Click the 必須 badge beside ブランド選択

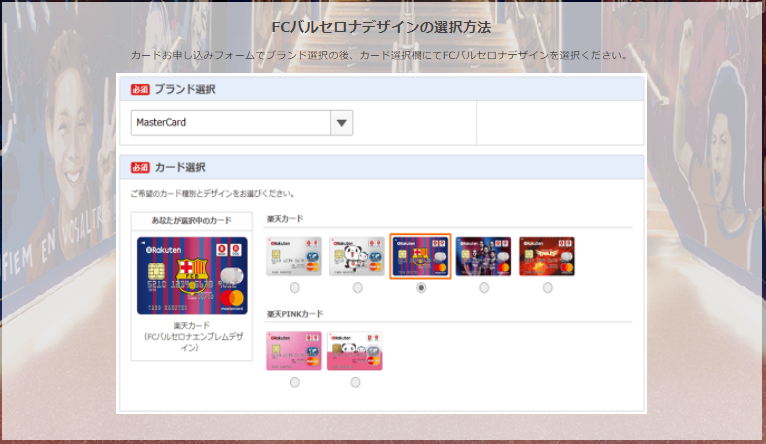click(140, 89)
